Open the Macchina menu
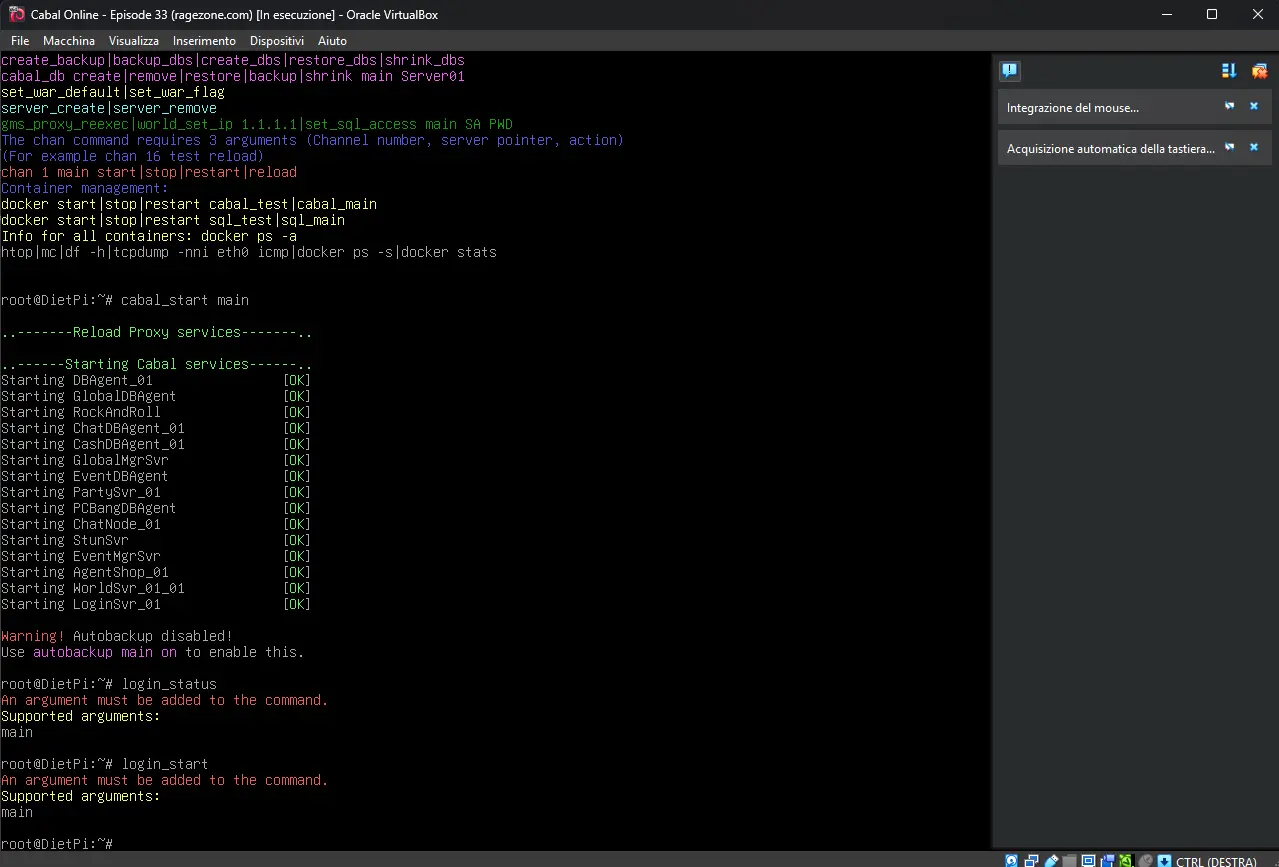 (69, 41)
